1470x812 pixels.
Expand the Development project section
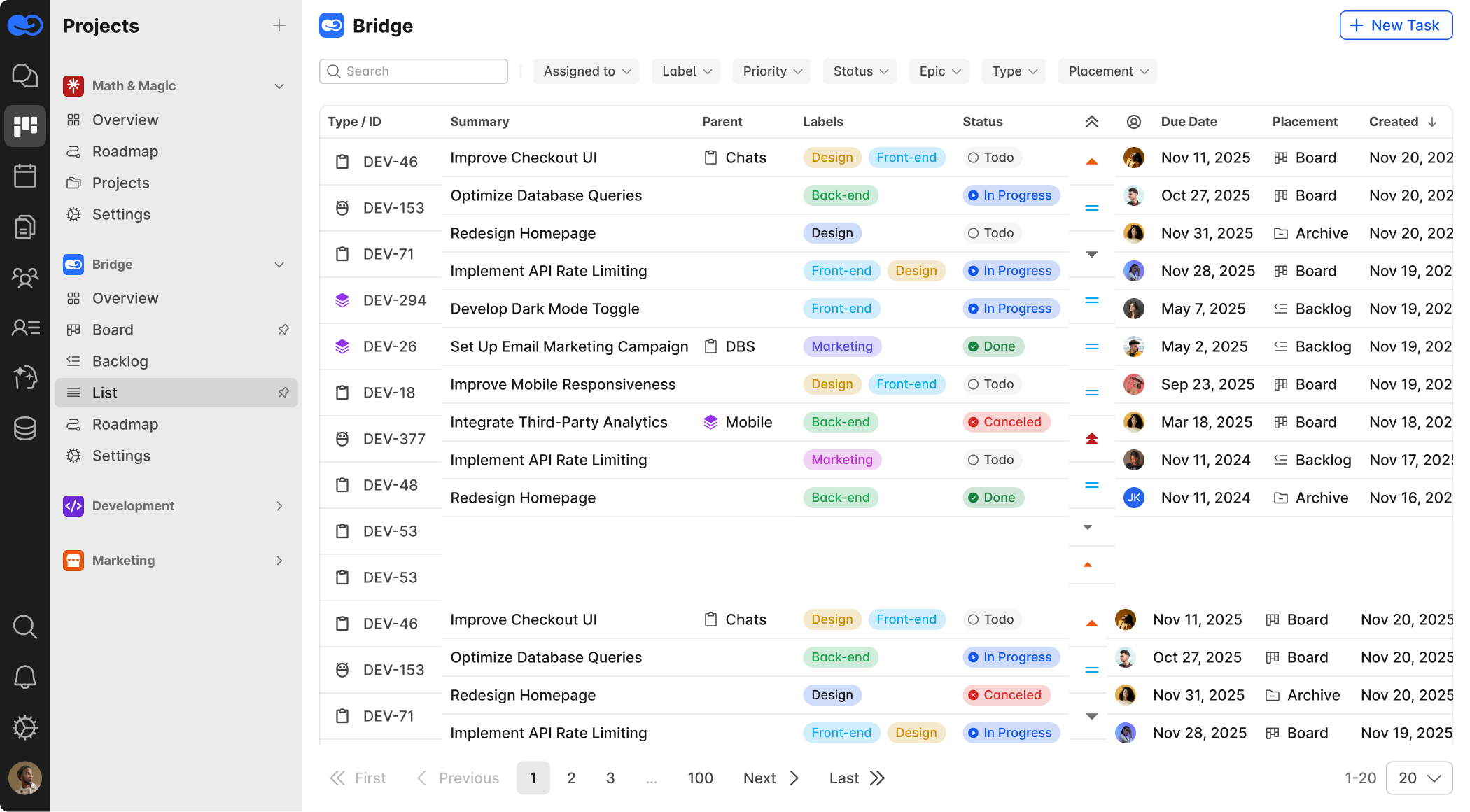click(279, 506)
